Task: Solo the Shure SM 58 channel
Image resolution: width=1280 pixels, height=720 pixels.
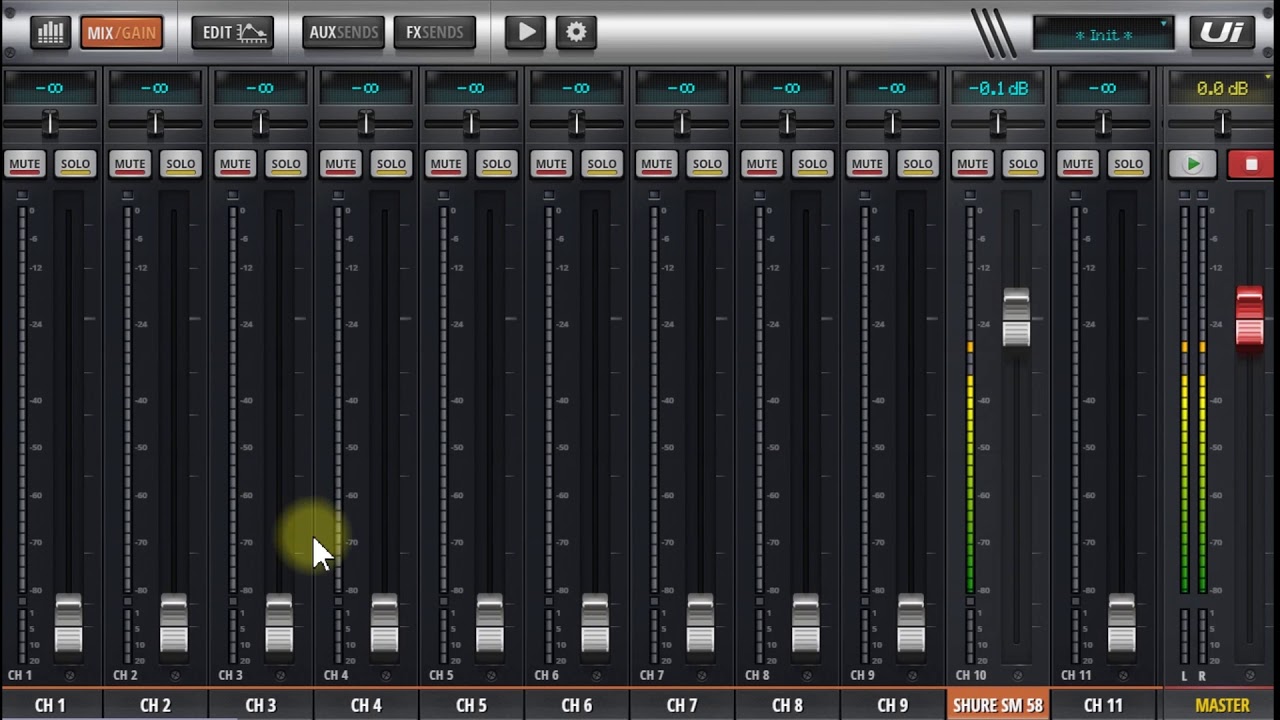Action: [x=1023, y=164]
